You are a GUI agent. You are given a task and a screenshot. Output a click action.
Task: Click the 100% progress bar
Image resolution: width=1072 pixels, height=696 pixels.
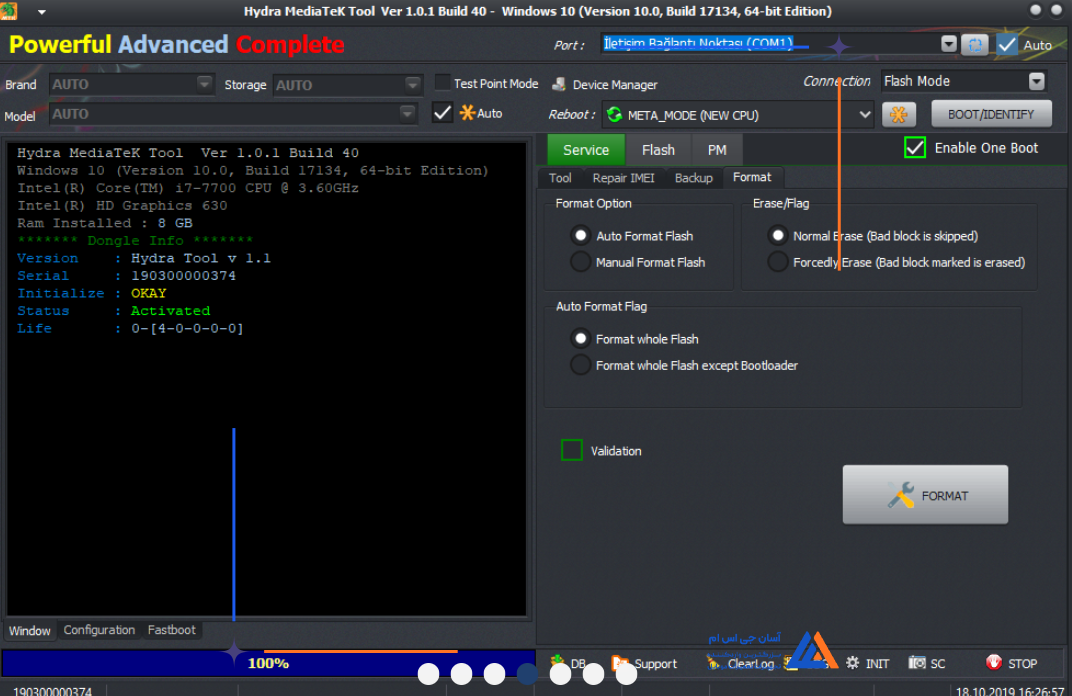click(268, 662)
